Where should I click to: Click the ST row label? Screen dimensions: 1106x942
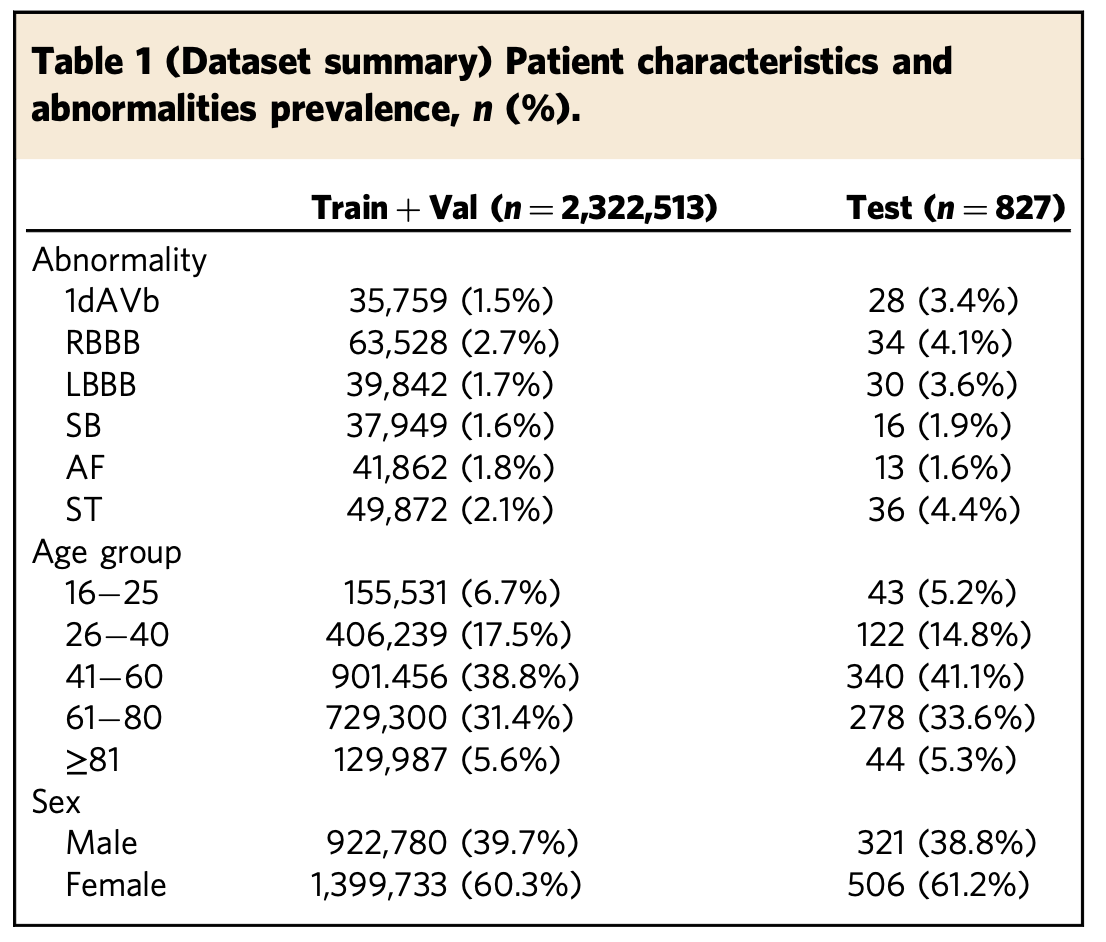tap(84, 511)
